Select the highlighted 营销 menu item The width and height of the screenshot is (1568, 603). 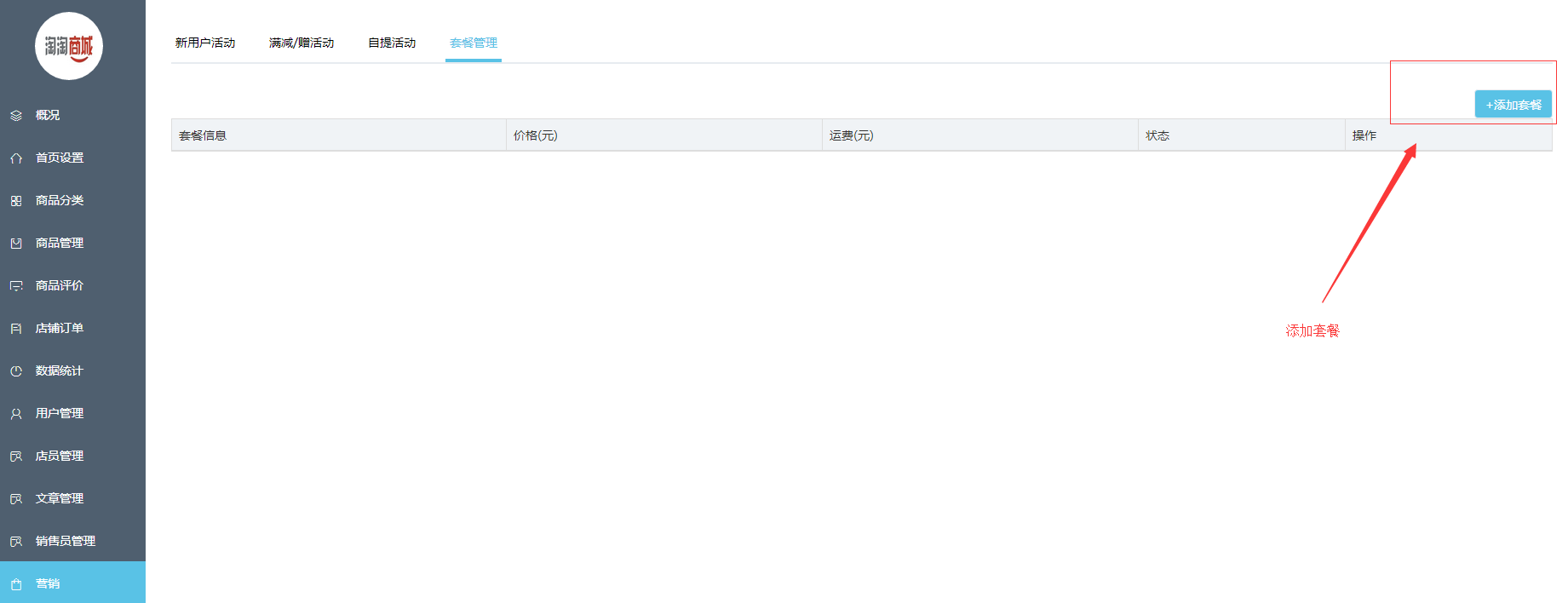[x=72, y=583]
